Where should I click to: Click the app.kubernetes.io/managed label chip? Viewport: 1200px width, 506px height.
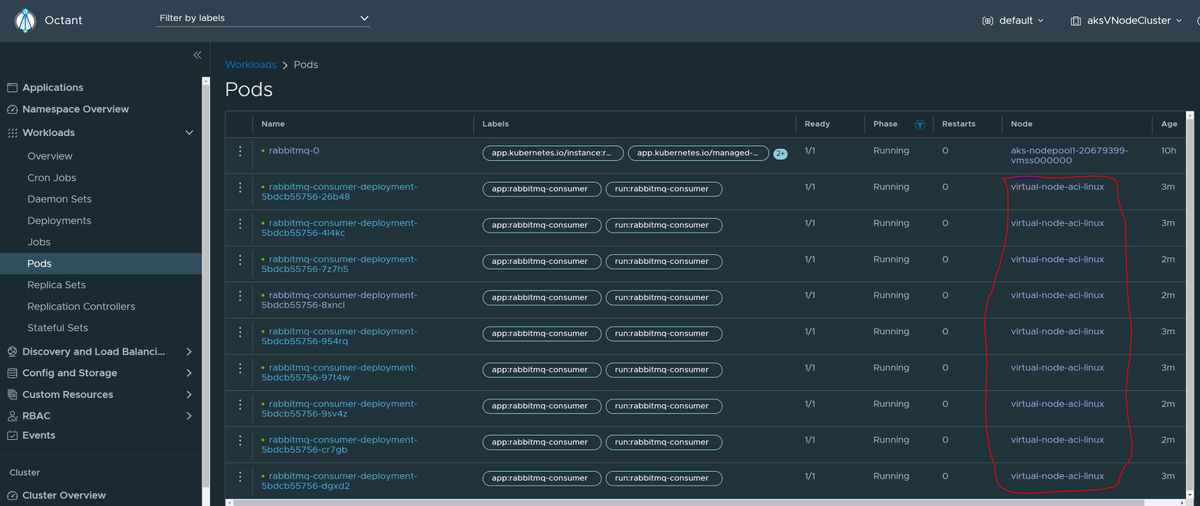point(699,153)
